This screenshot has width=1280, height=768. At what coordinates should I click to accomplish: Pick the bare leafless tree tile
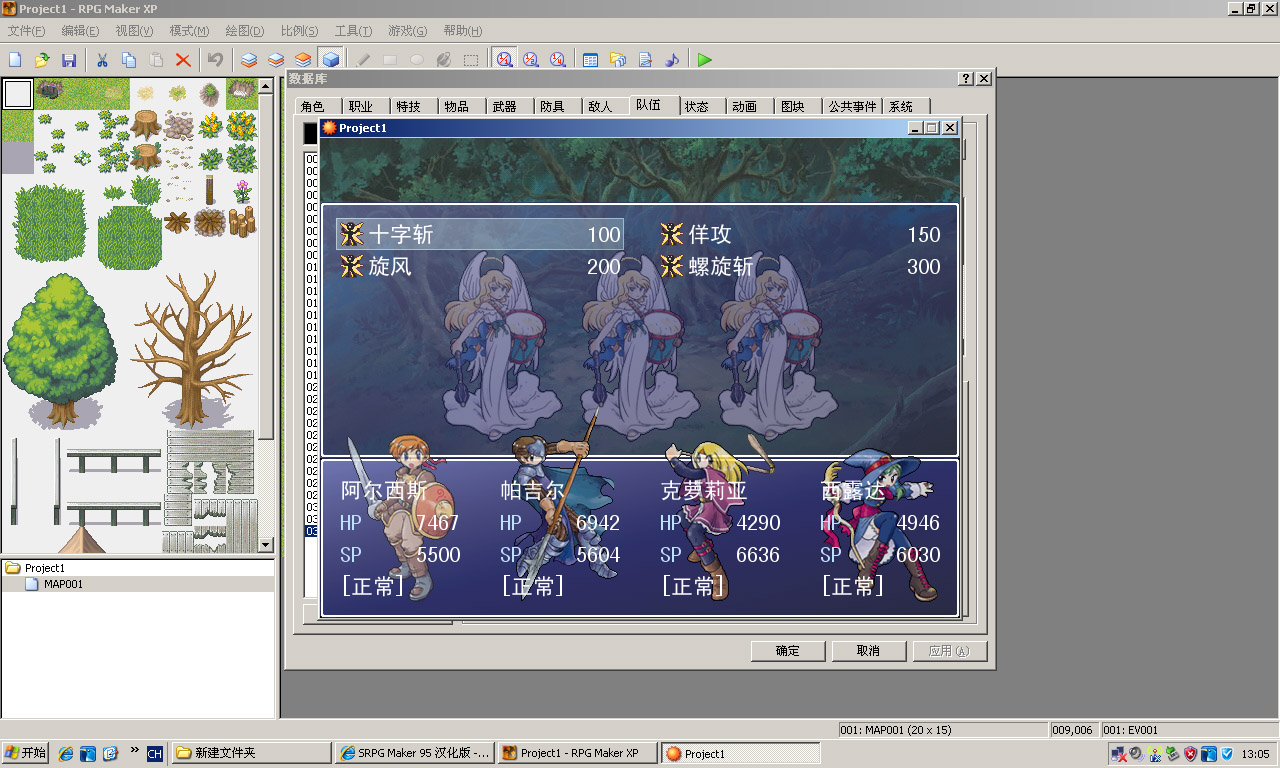point(193,349)
